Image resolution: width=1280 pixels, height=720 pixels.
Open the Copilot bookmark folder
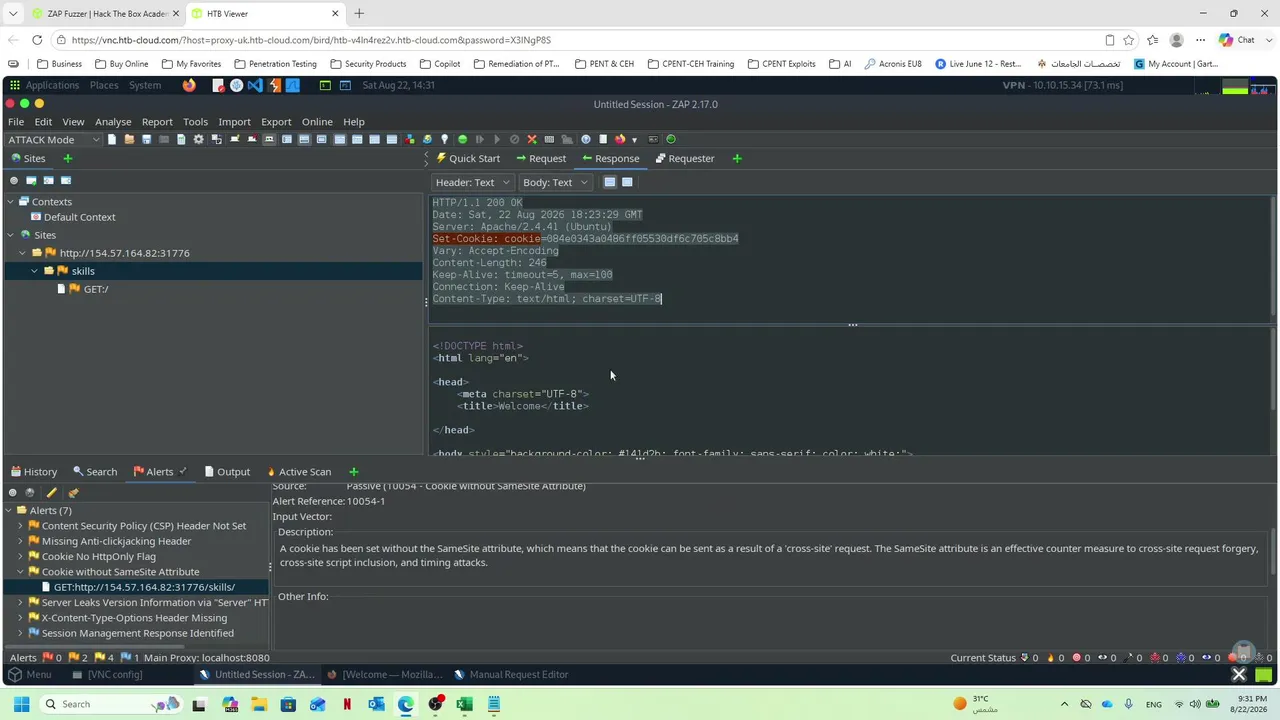point(440,64)
